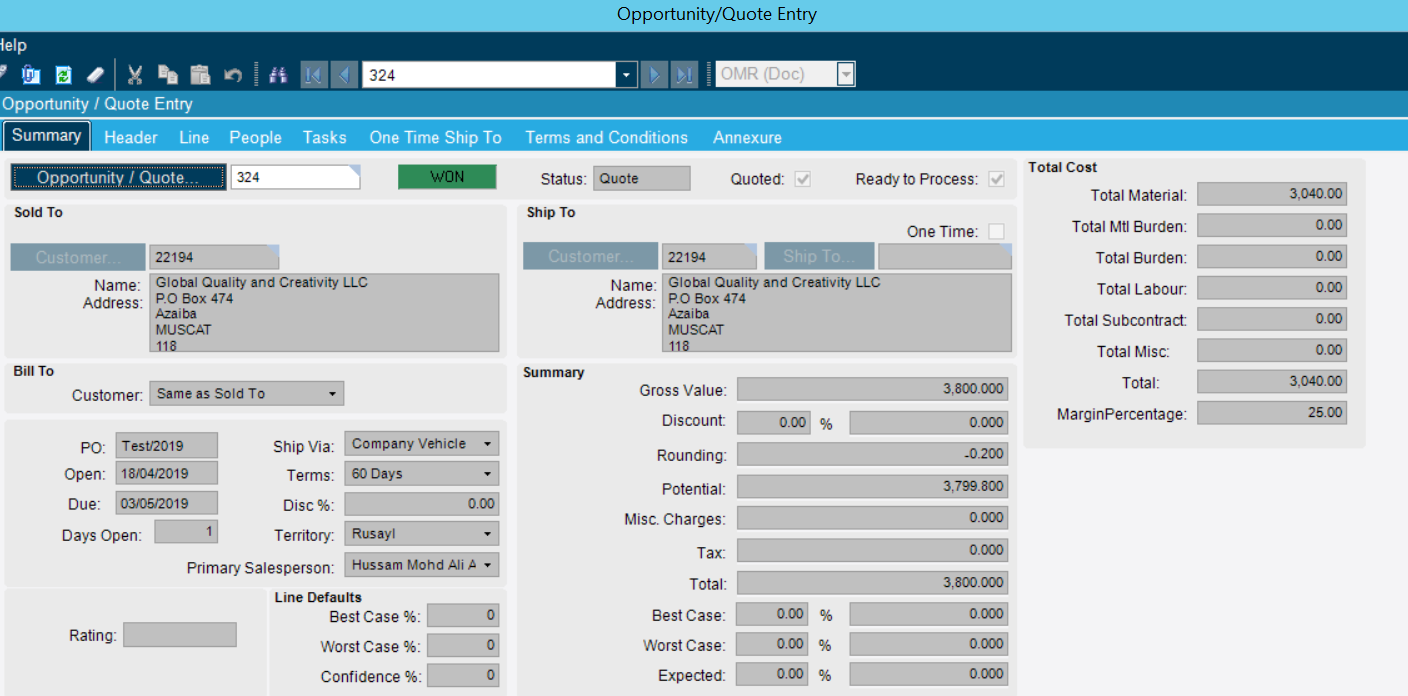
Task: Click the Cut scissors icon
Action: point(135,75)
